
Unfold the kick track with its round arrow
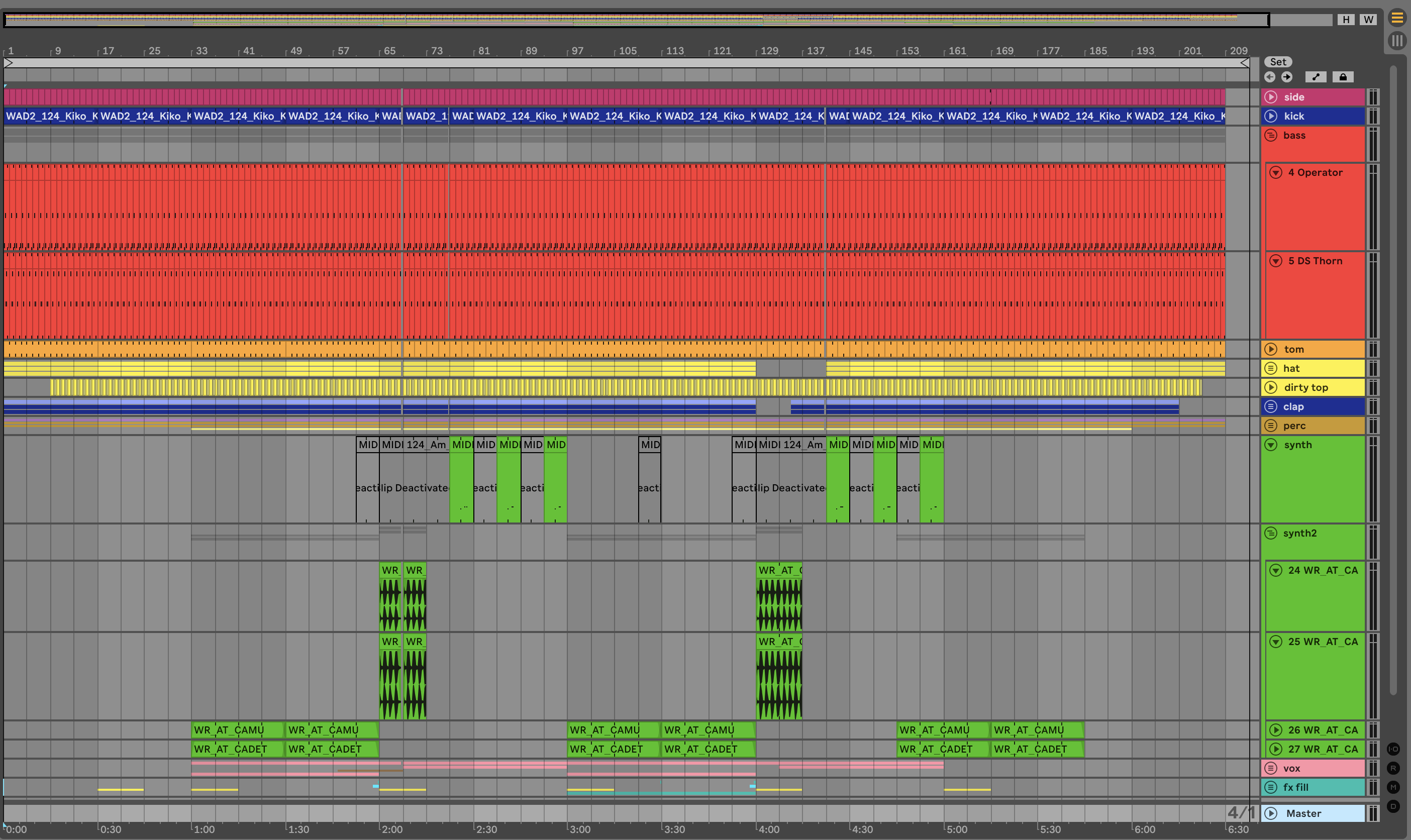[1271, 116]
